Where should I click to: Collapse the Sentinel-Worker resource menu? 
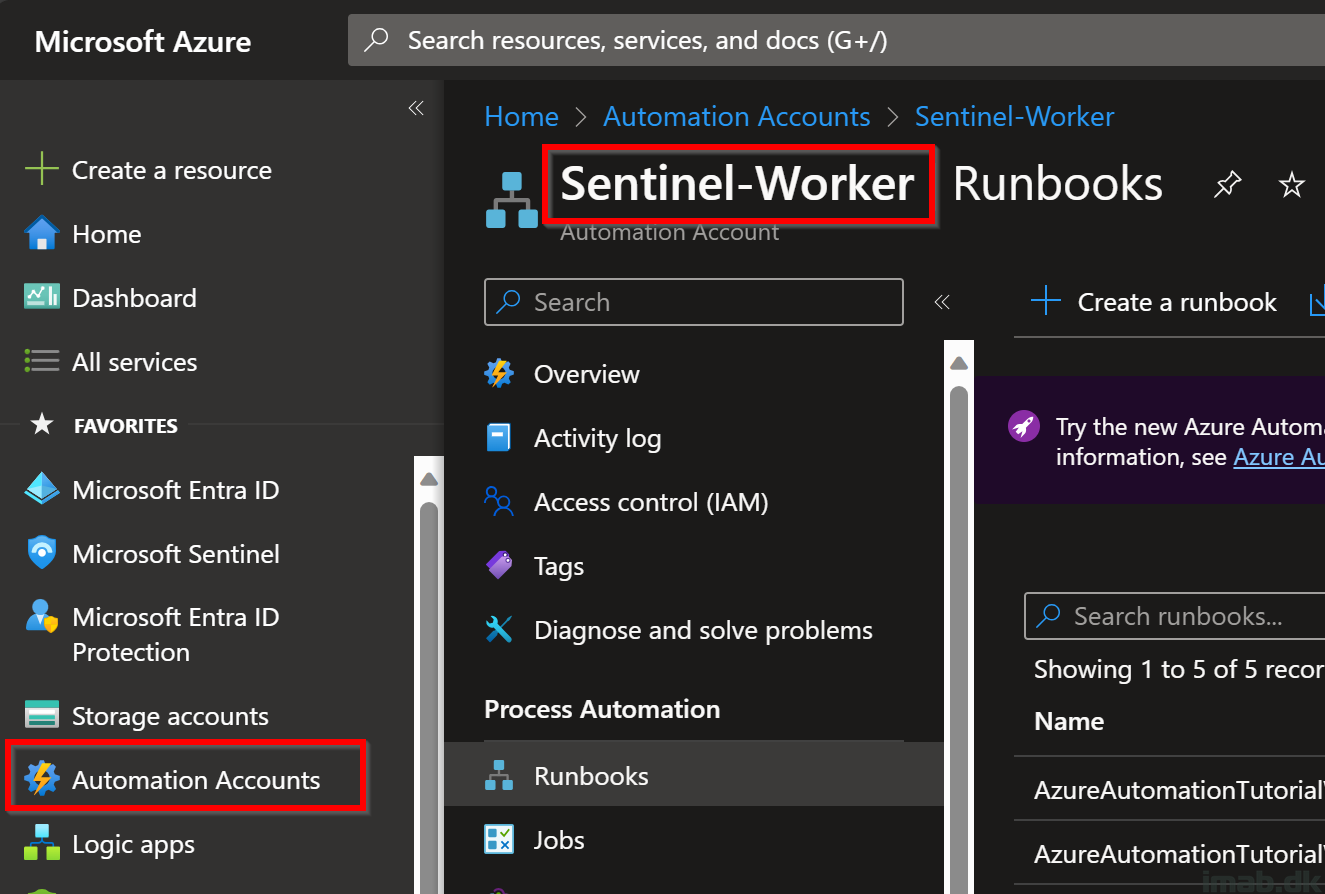tap(941, 302)
